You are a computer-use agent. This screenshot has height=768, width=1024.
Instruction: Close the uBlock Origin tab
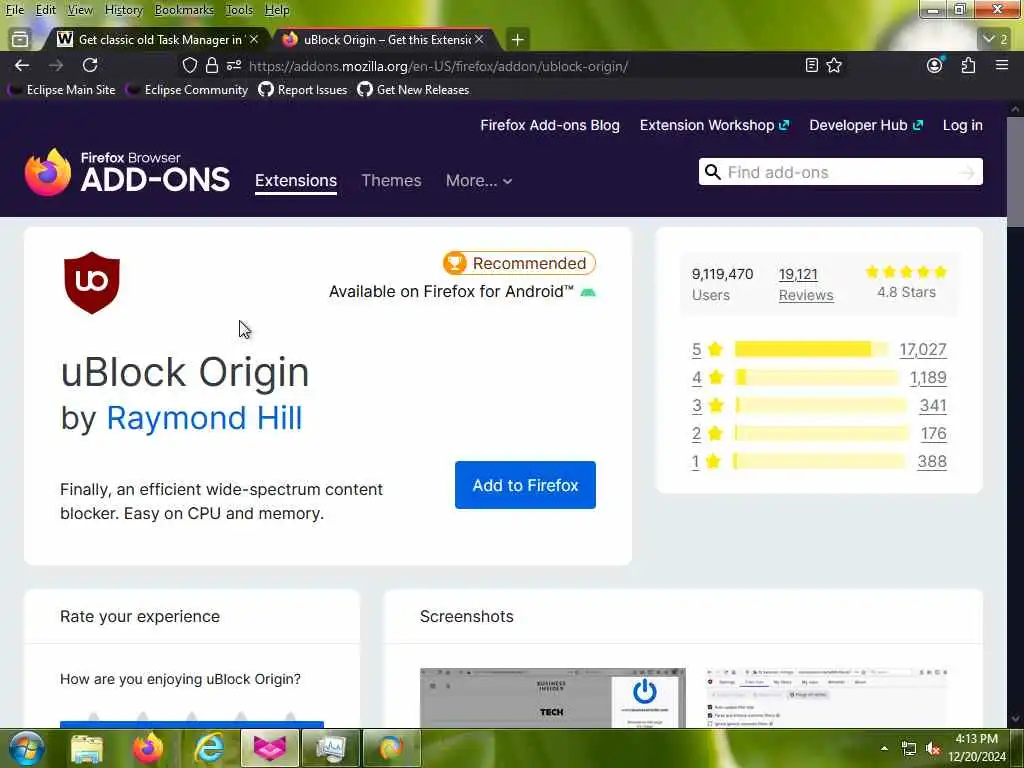479,39
